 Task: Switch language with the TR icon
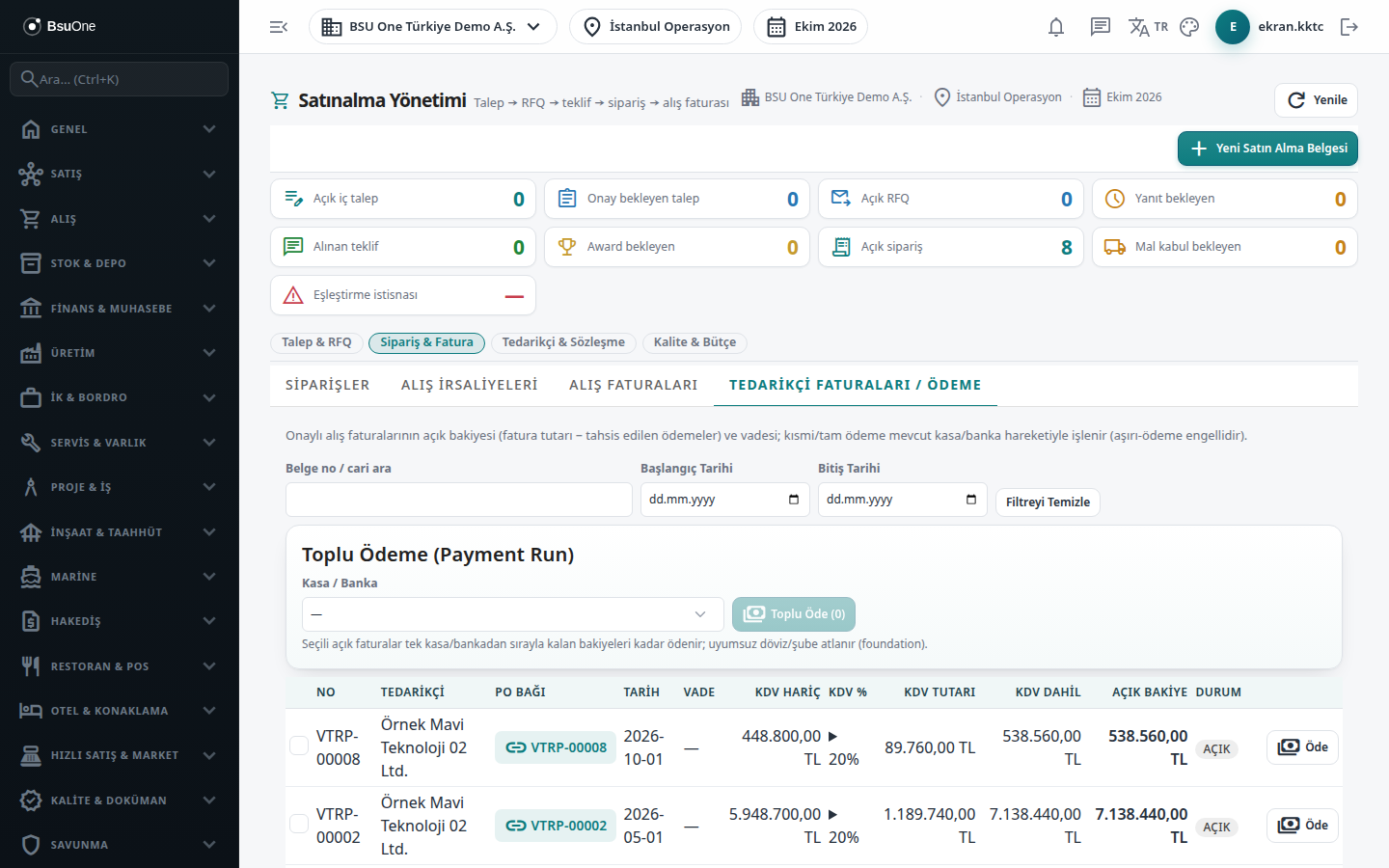pos(1148,27)
